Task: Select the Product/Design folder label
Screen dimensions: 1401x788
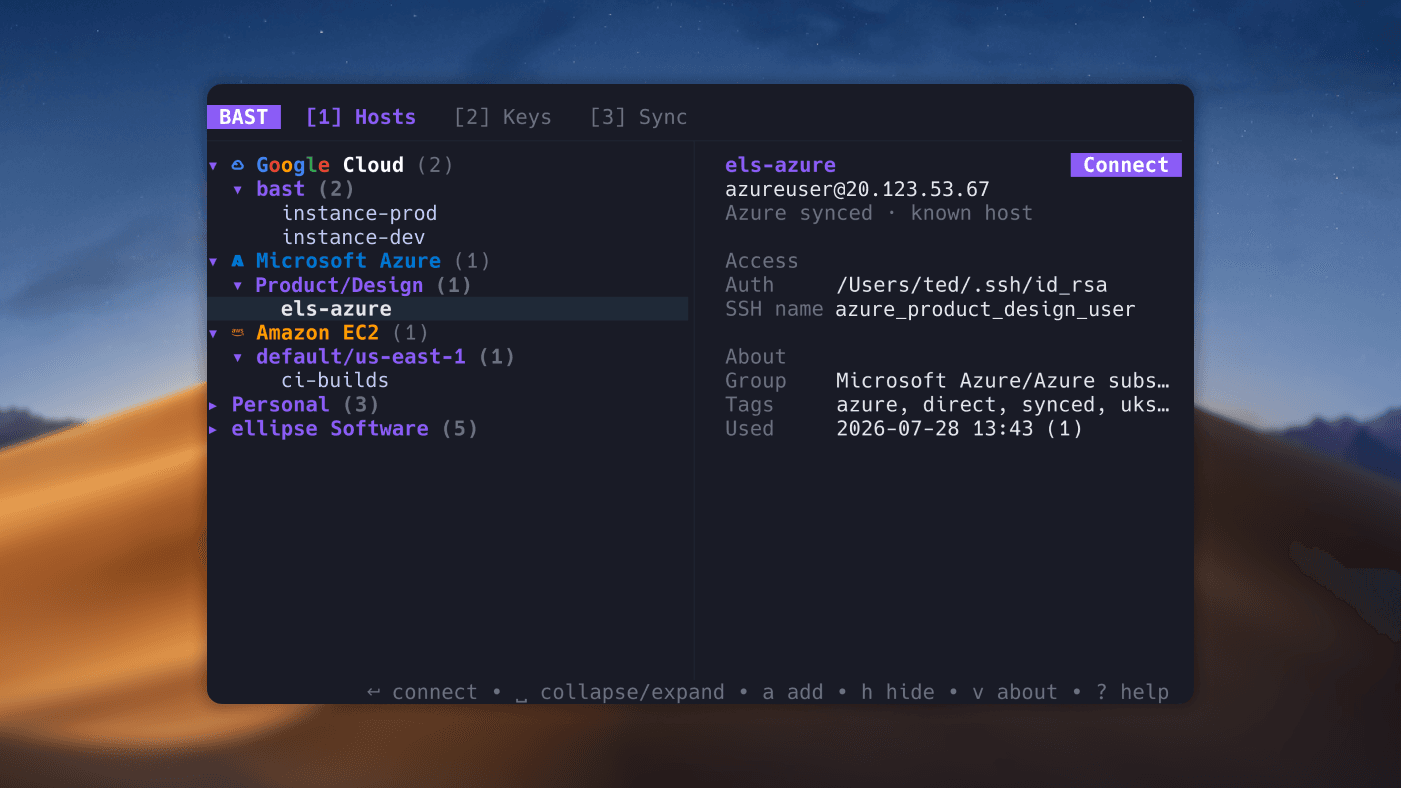Action: coord(339,285)
